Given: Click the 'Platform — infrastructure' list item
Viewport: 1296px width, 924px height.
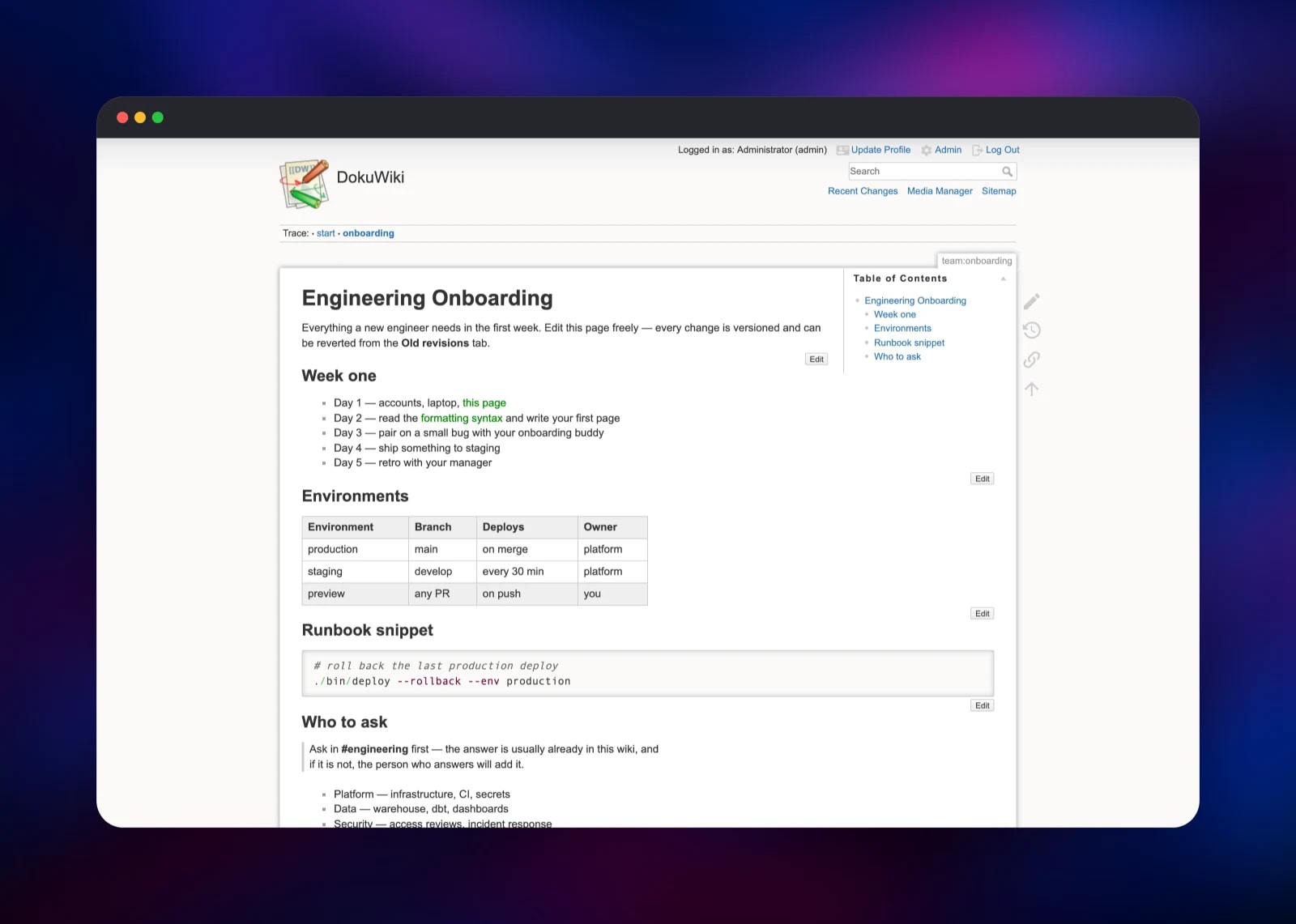Looking at the screenshot, I should [x=422, y=794].
